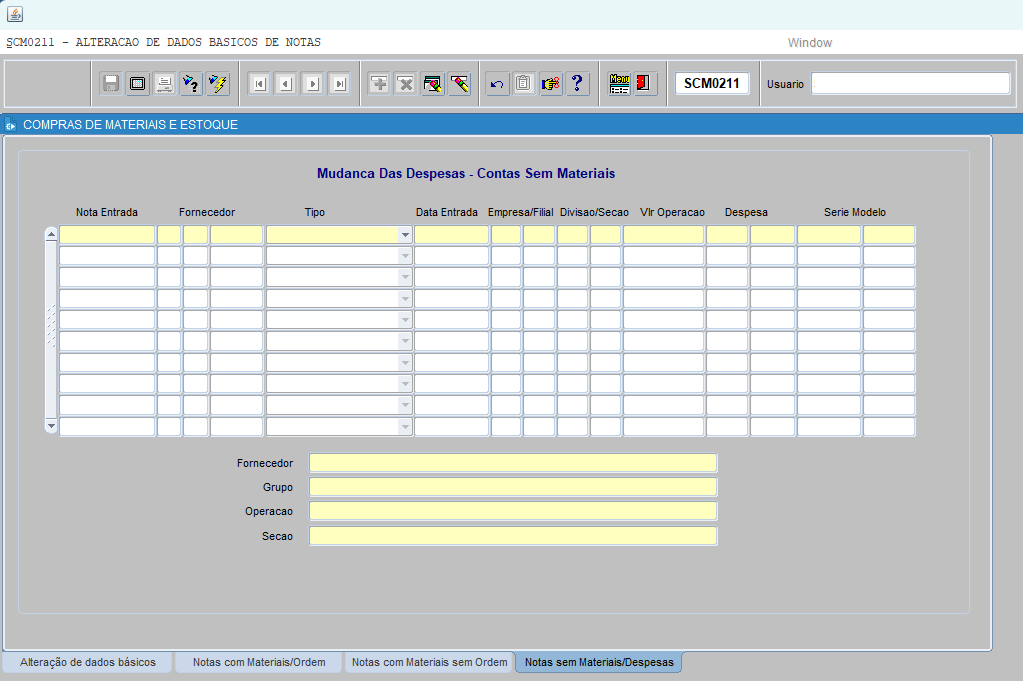Click the Execute Query lightning icon
Image resolution: width=1023 pixels, height=681 pixels.
point(218,84)
